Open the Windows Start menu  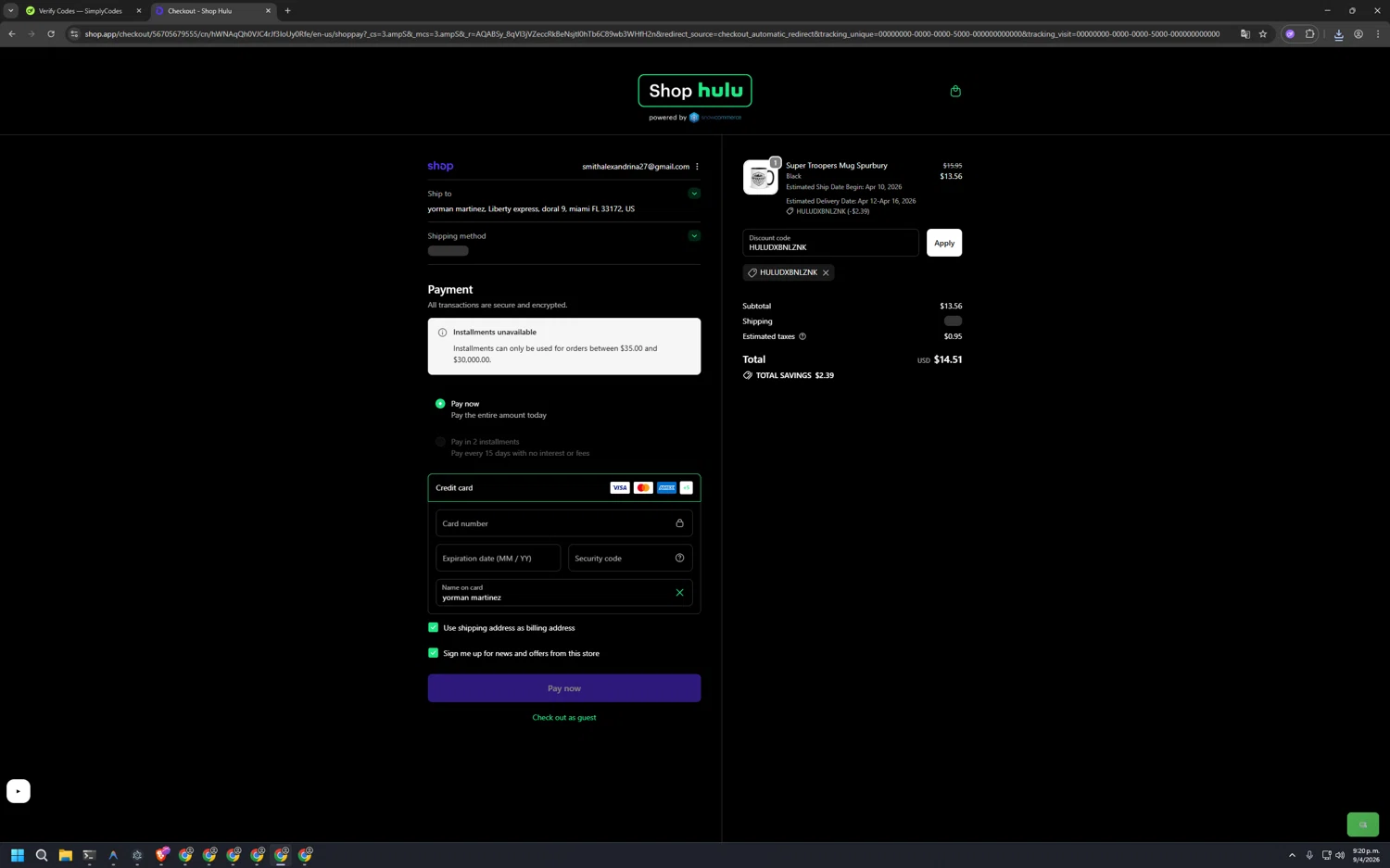(x=18, y=855)
